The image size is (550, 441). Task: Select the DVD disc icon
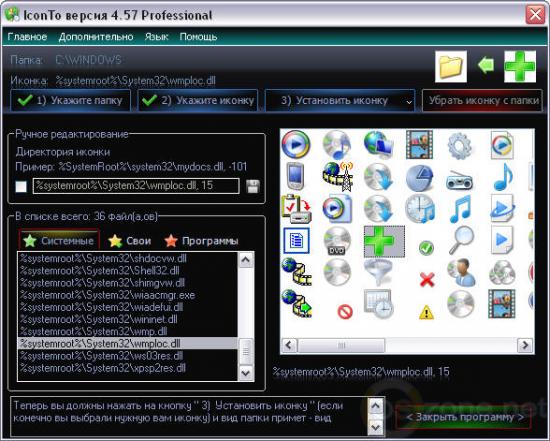[x=337, y=241]
